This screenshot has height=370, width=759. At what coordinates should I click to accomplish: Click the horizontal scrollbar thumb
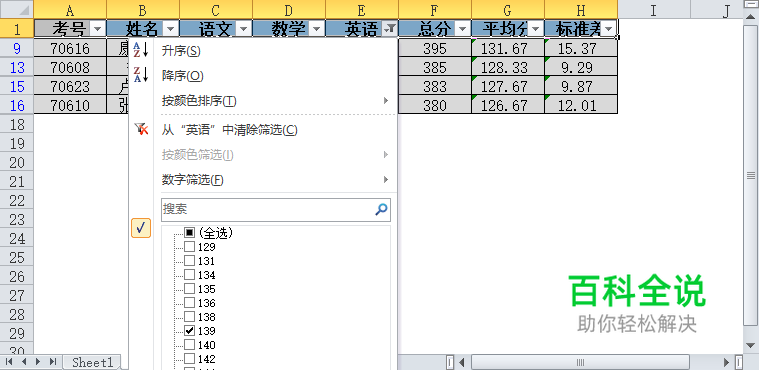[580, 362]
